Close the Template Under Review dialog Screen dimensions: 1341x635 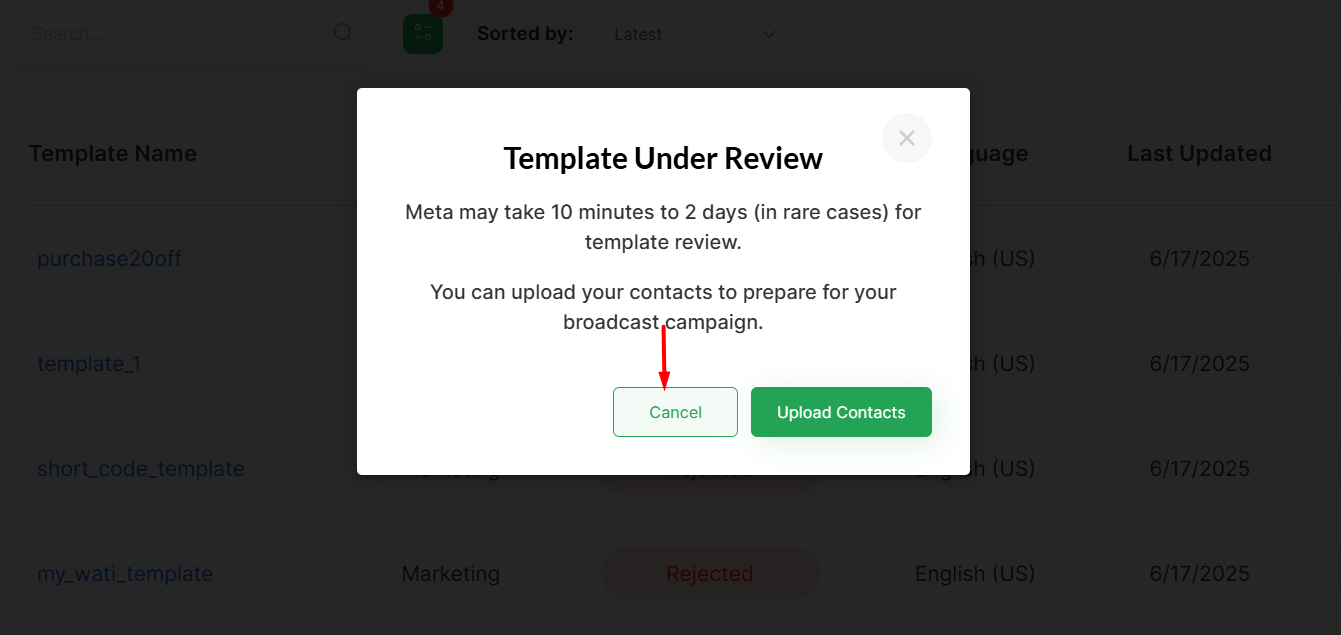click(906, 138)
